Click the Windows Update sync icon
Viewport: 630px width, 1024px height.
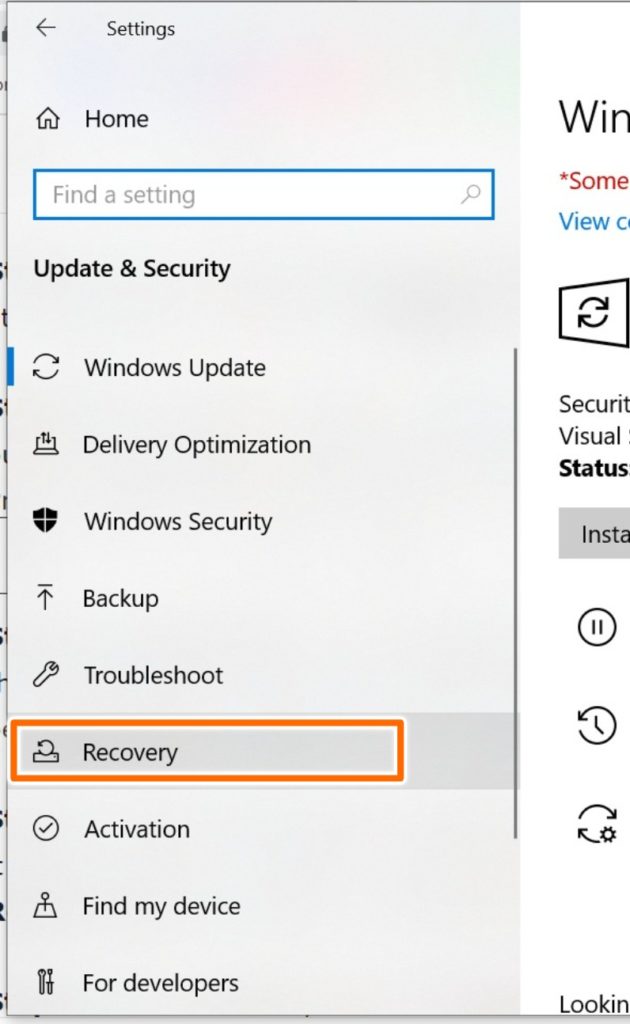tap(46, 367)
